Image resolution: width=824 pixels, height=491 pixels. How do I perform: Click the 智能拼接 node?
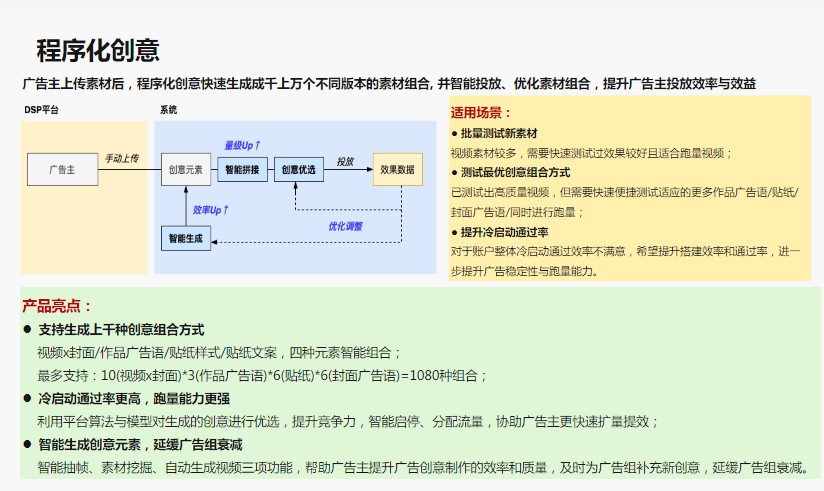[242, 171]
